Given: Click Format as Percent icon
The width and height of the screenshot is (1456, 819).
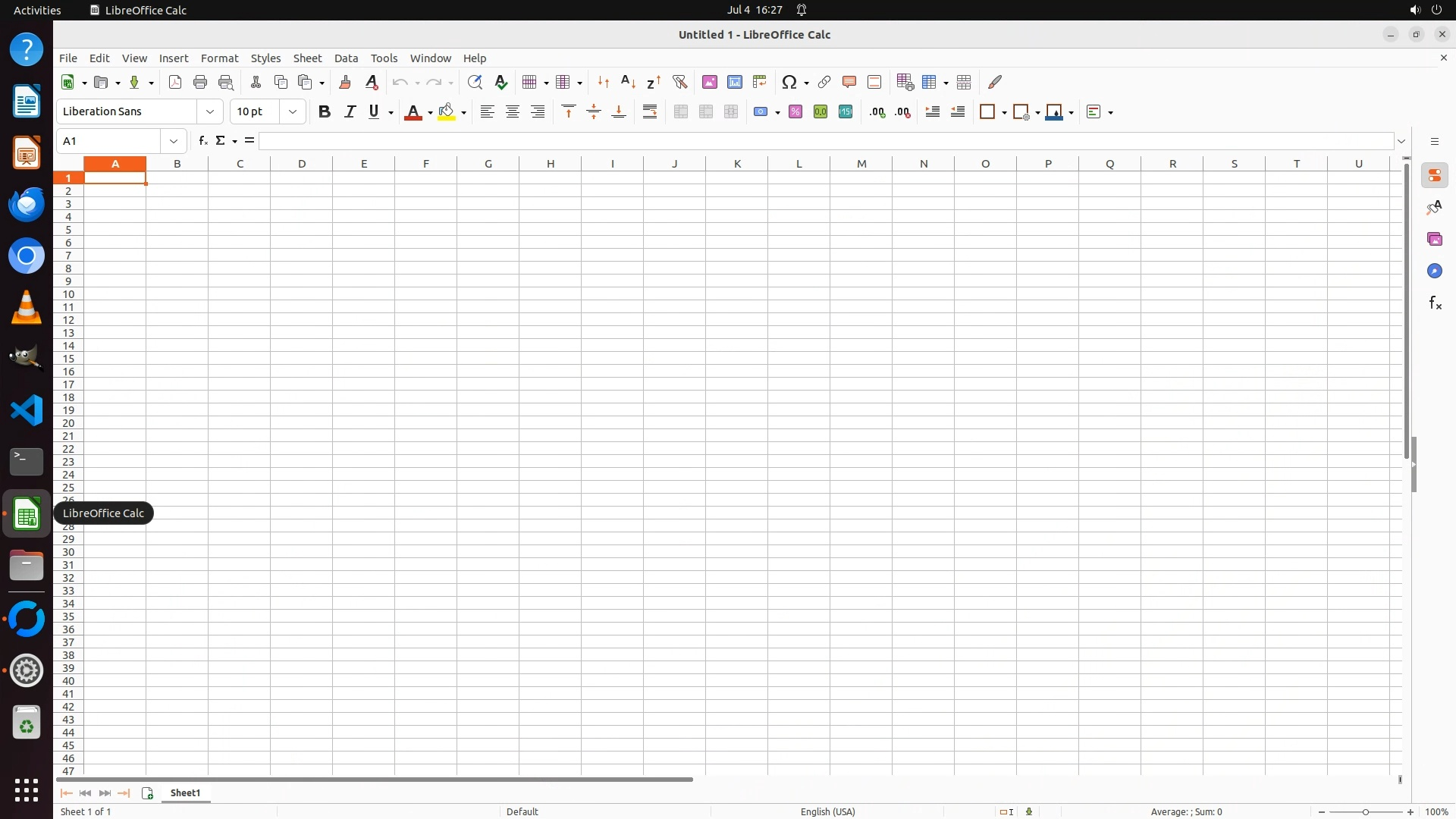Looking at the screenshot, I should [x=795, y=111].
